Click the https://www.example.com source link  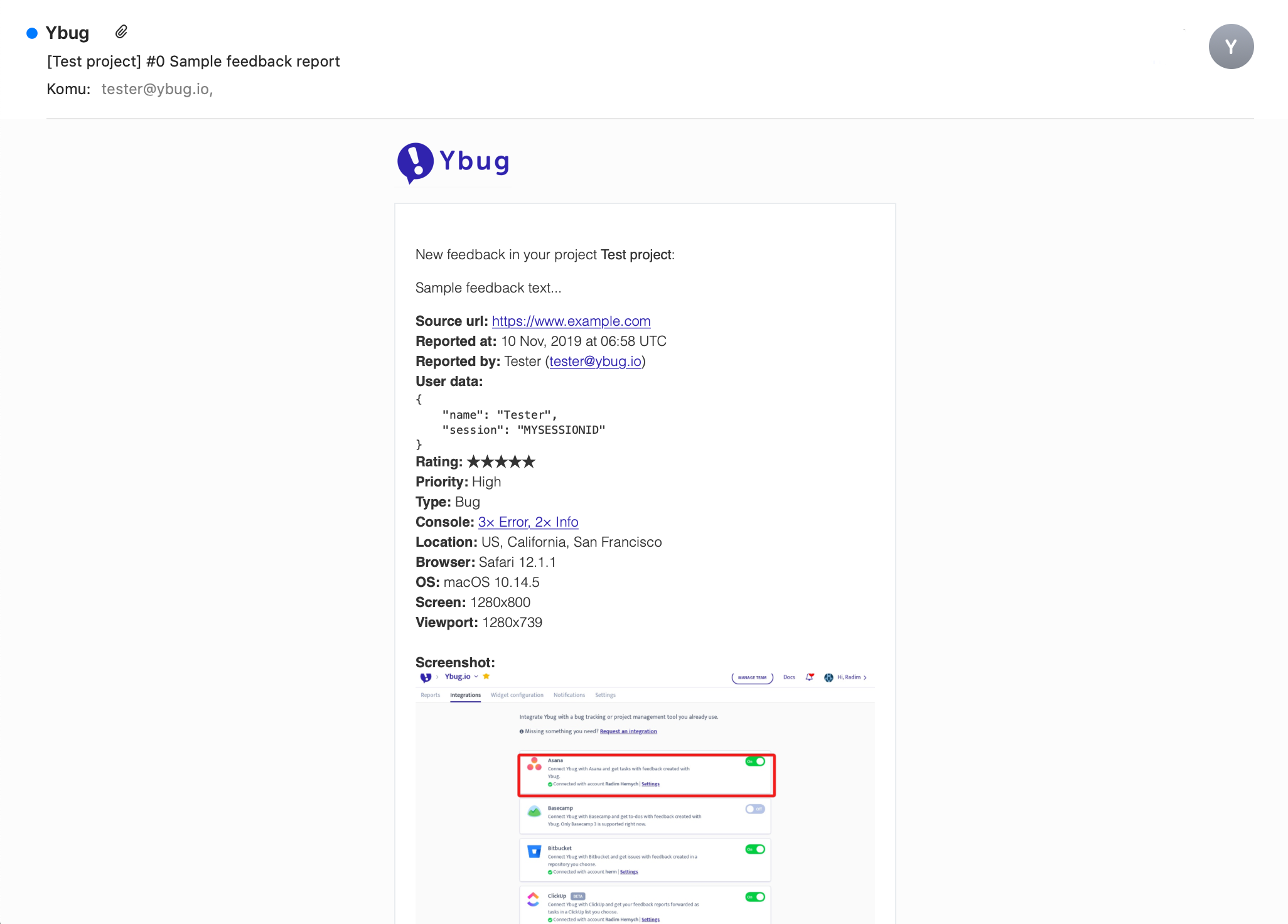click(571, 321)
